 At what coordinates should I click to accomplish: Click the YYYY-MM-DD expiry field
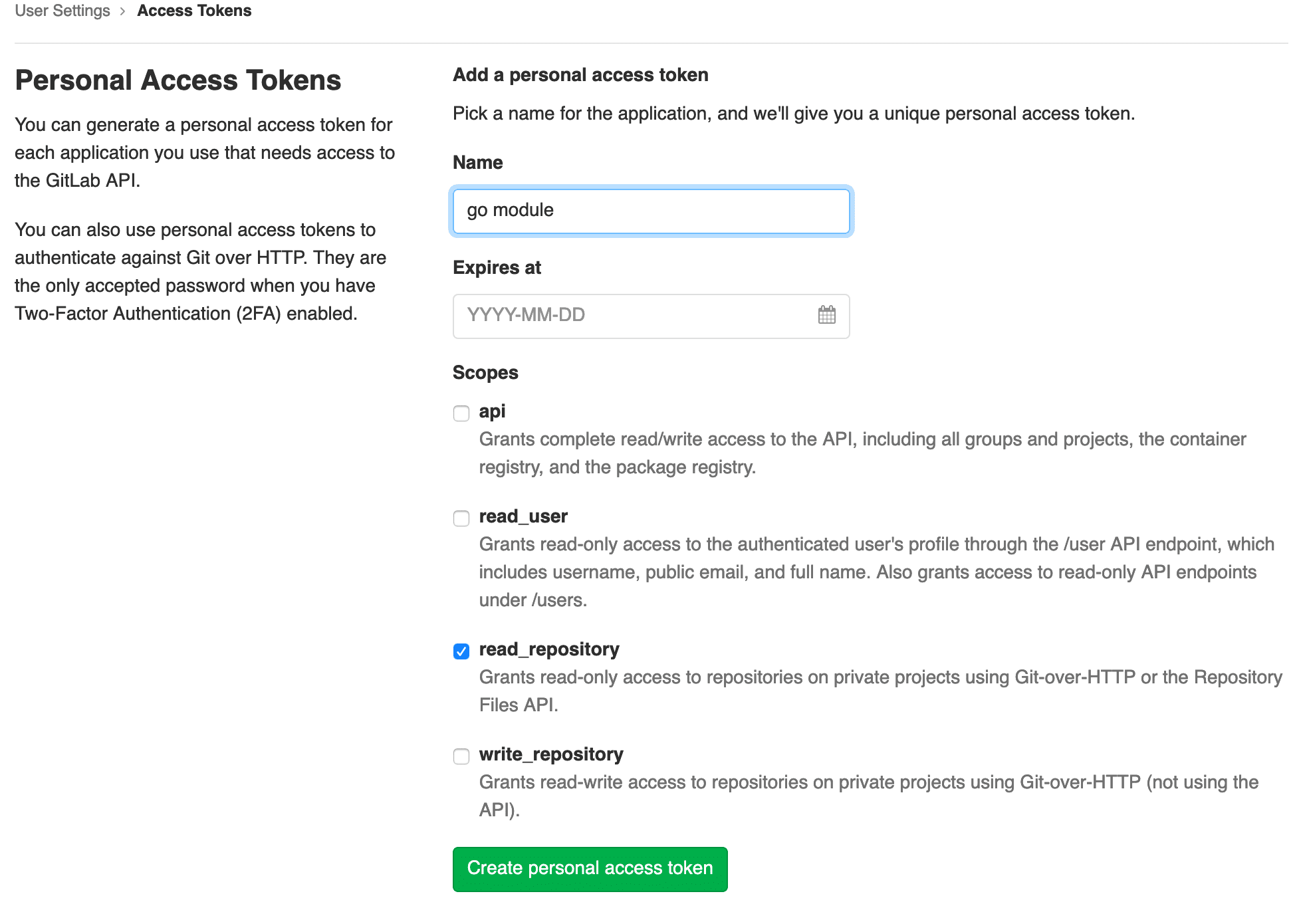tap(632, 315)
